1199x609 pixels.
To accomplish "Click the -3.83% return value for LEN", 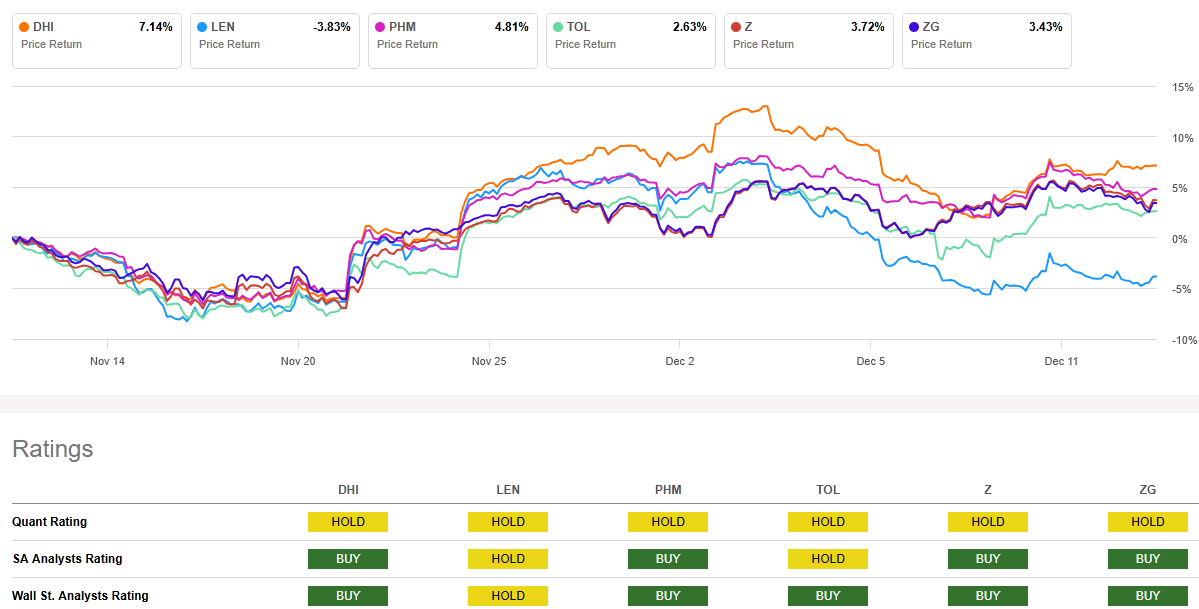I will coord(332,27).
